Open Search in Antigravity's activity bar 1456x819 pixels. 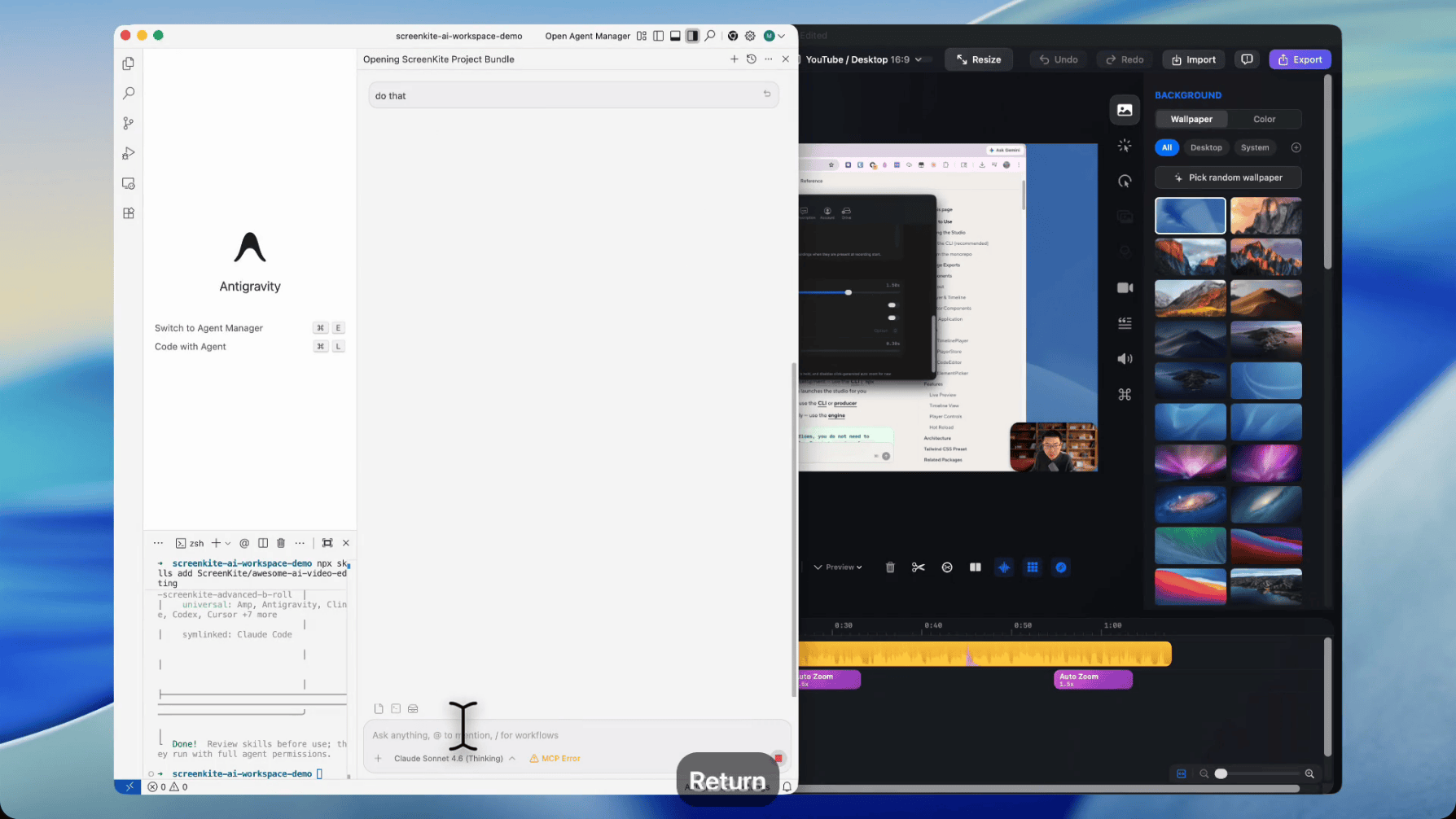[128, 94]
